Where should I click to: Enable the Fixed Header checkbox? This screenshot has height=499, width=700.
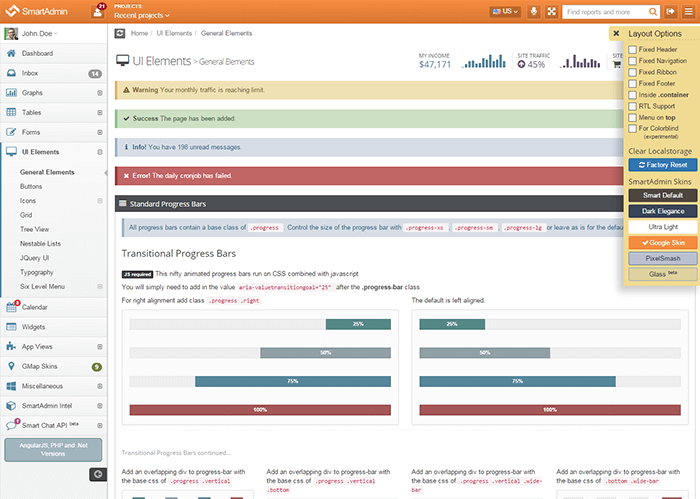coord(632,49)
